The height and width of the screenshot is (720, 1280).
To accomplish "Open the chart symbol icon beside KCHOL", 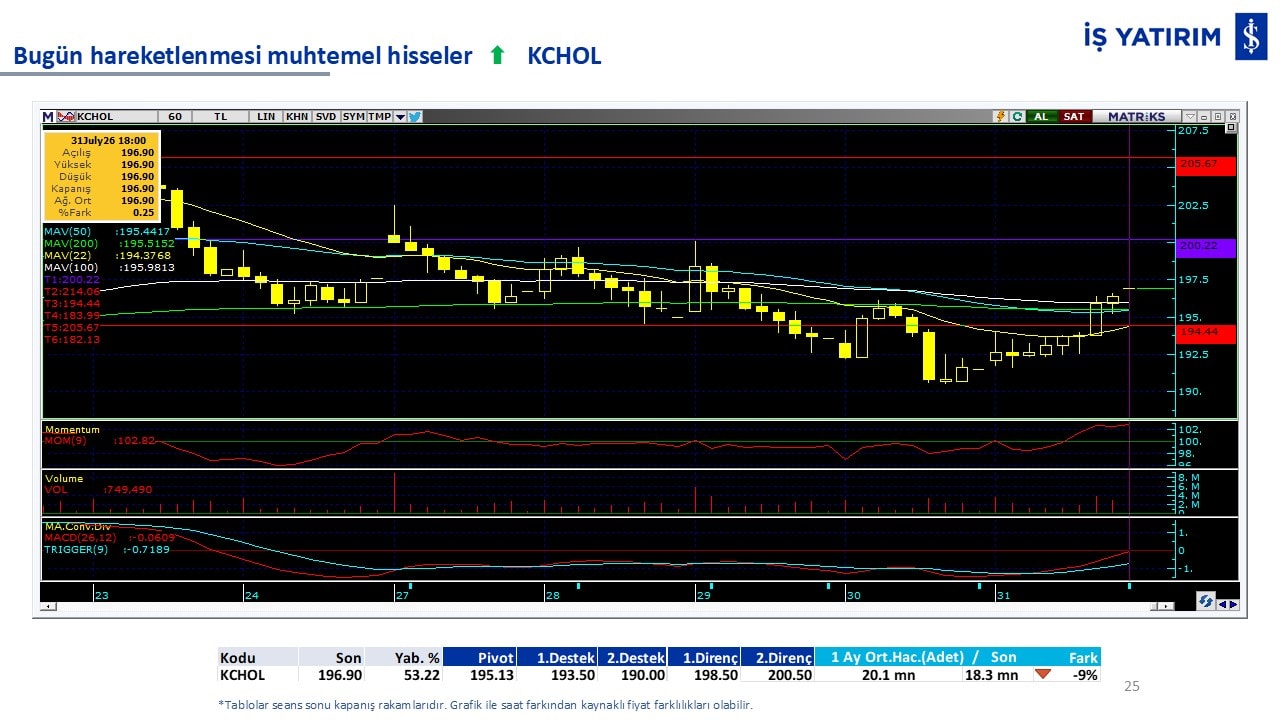I will 66,116.
